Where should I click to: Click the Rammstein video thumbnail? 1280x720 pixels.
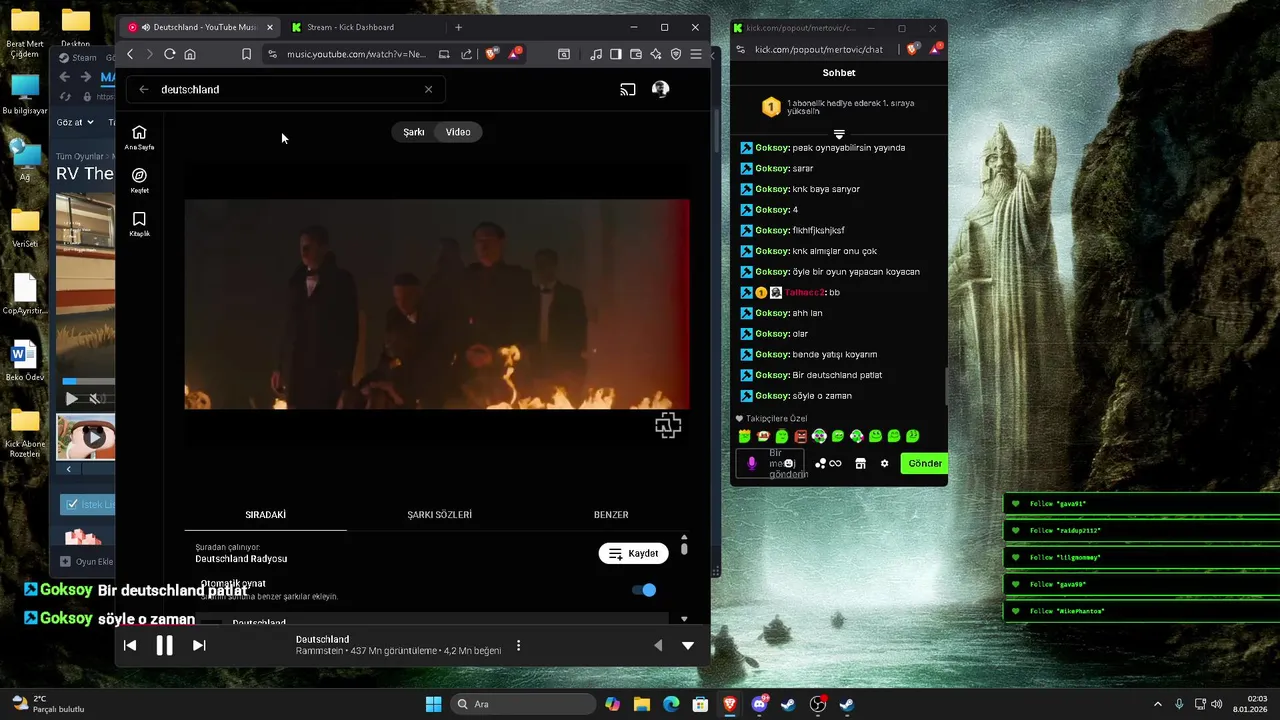(x=437, y=304)
